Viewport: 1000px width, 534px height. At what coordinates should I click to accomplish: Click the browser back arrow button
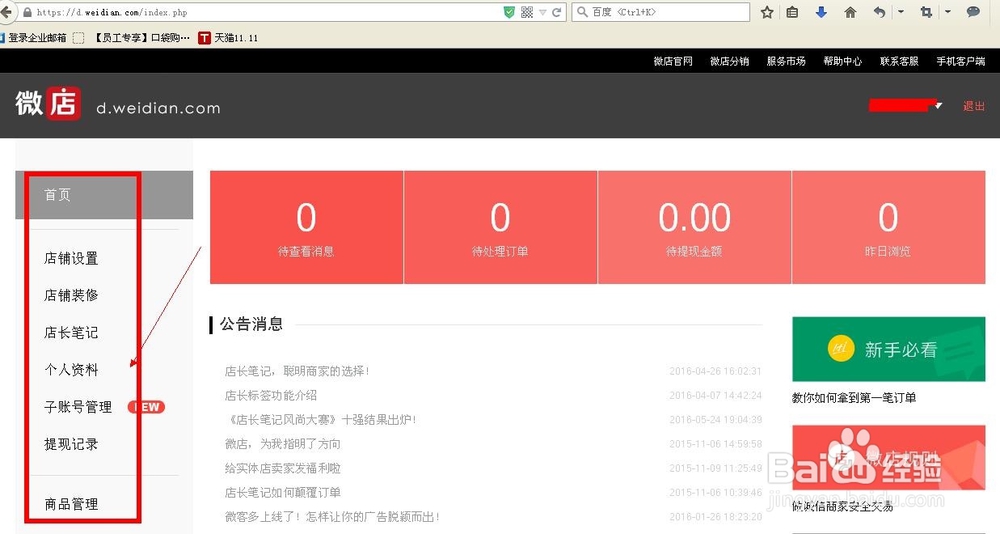pos(6,12)
